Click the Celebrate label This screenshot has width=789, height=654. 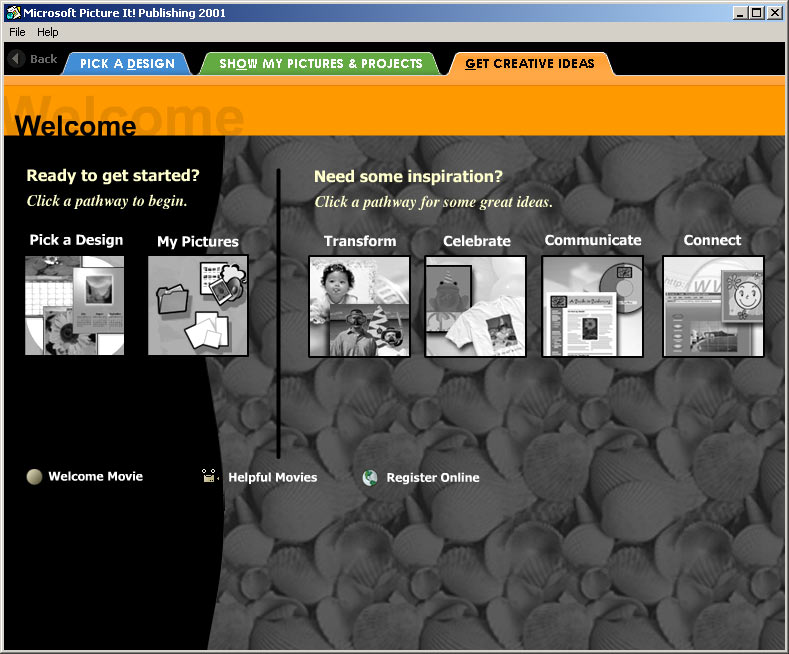click(477, 241)
